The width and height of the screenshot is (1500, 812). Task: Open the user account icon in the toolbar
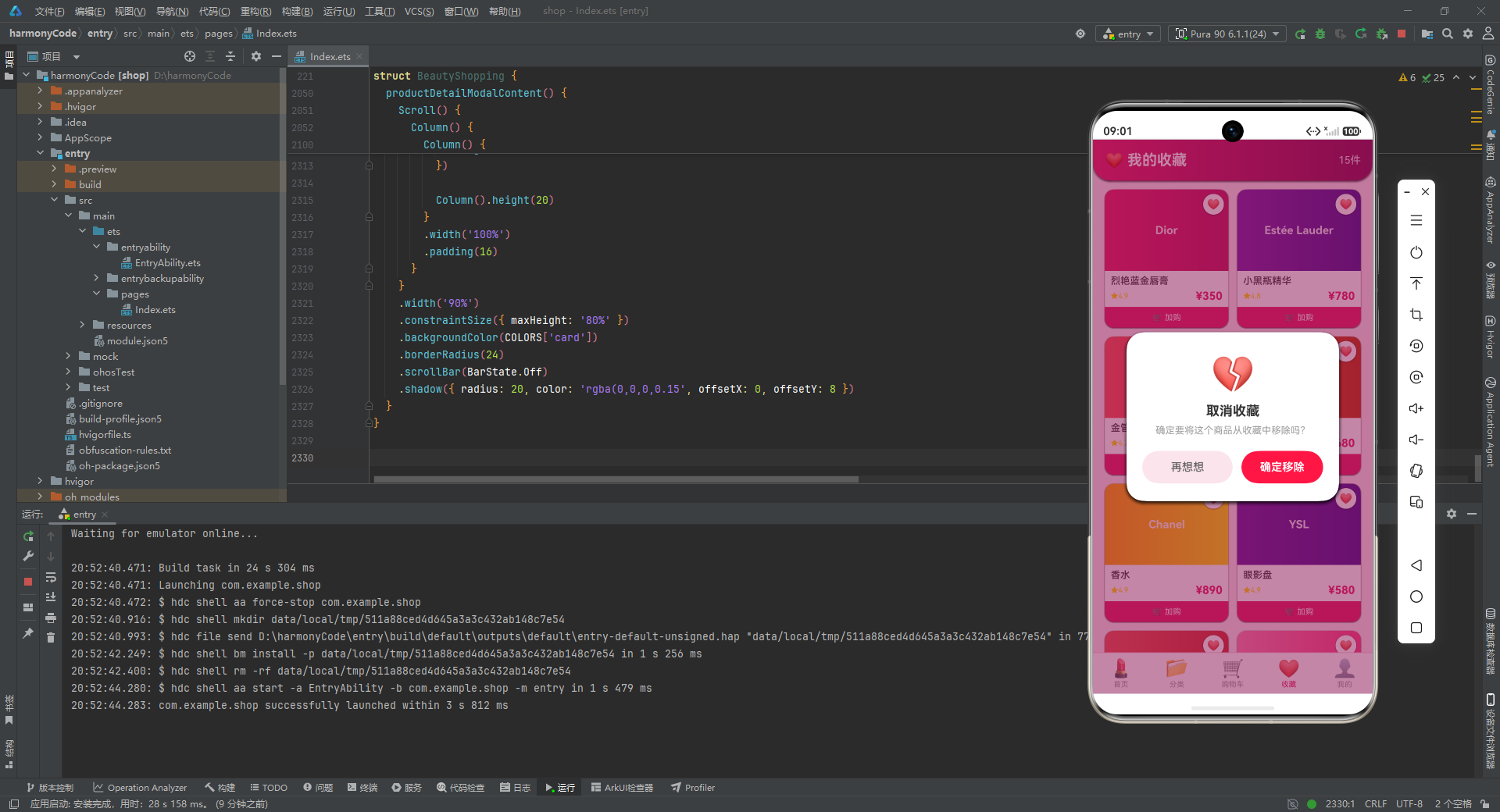1488,34
